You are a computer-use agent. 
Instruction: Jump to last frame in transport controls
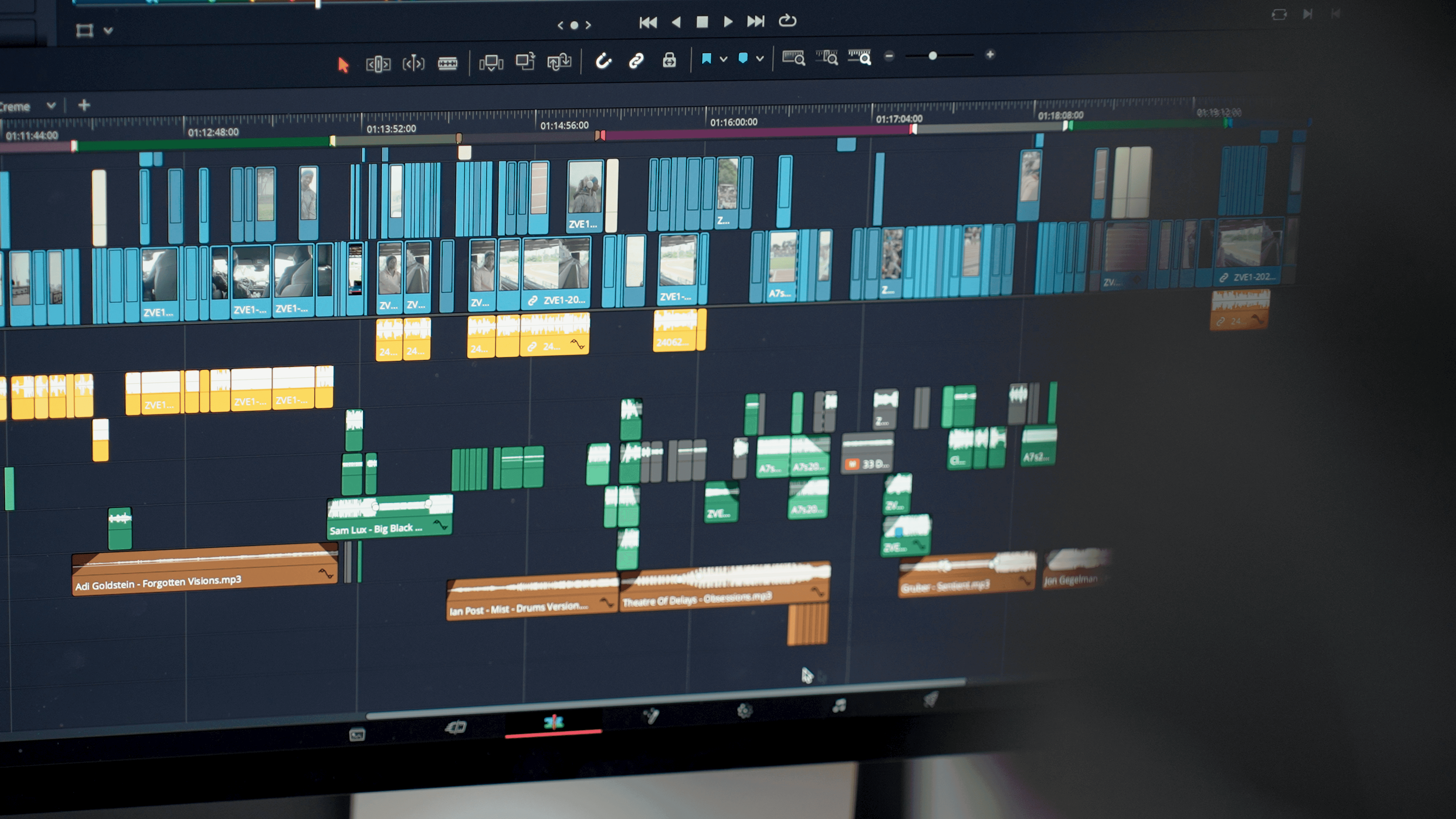(x=756, y=22)
